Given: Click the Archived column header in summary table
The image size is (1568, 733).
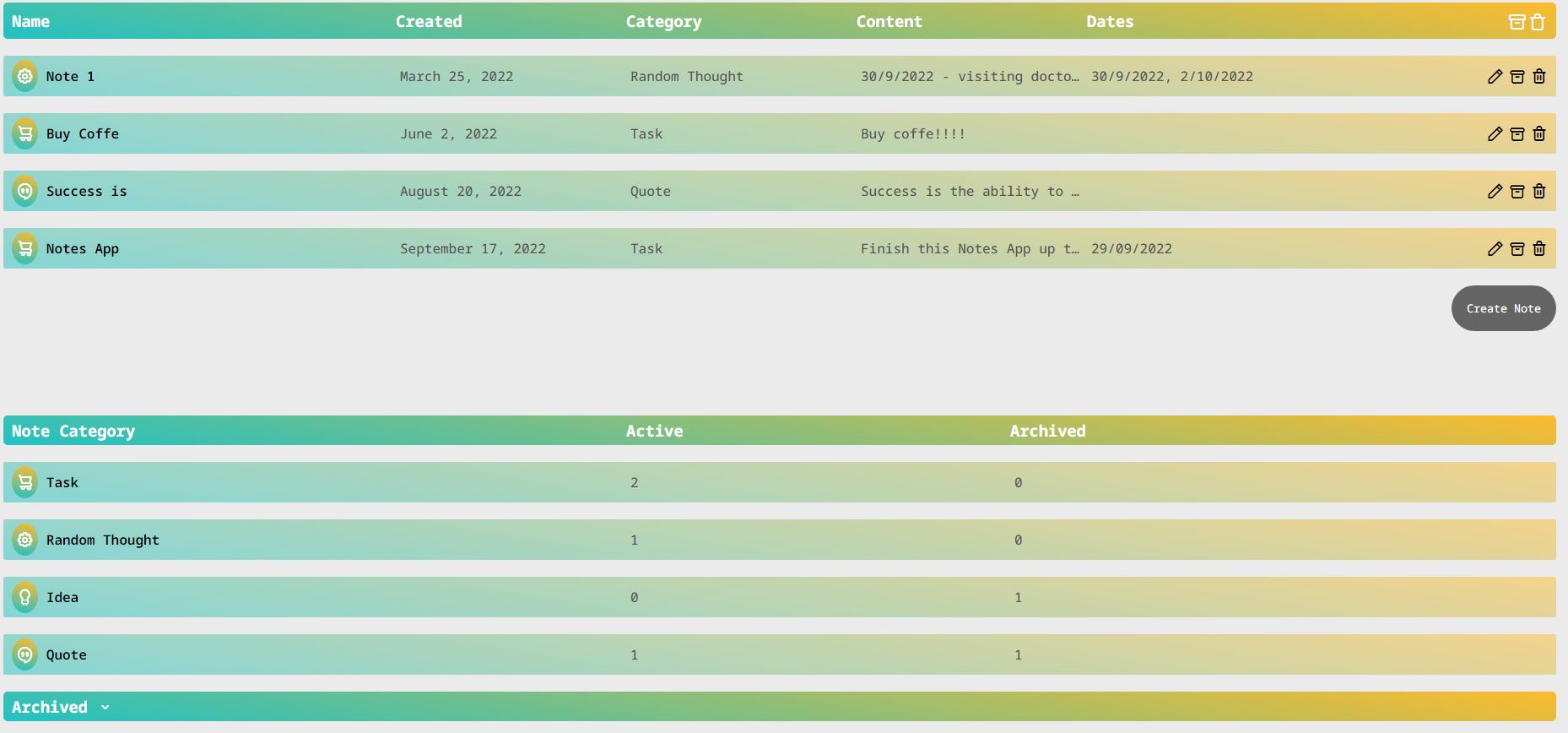Looking at the screenshot, I should 1047,432.
